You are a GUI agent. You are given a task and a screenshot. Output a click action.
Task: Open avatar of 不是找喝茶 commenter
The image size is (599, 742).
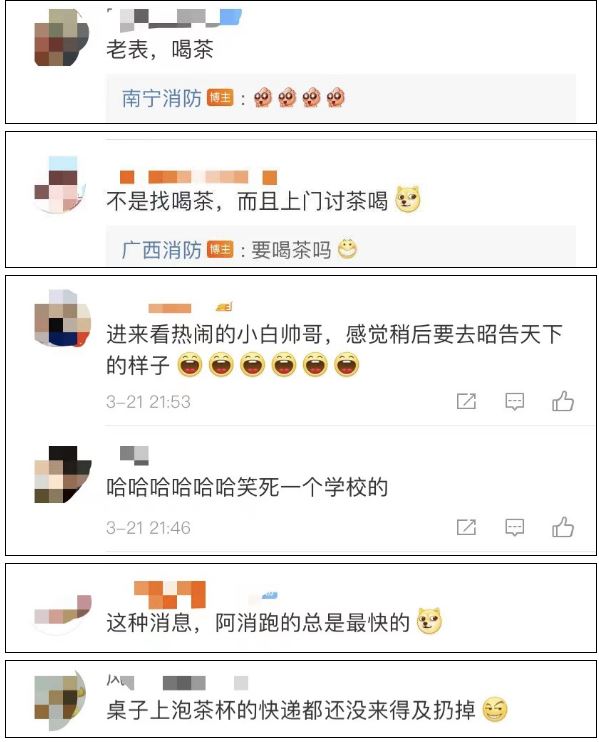point(62,185)
